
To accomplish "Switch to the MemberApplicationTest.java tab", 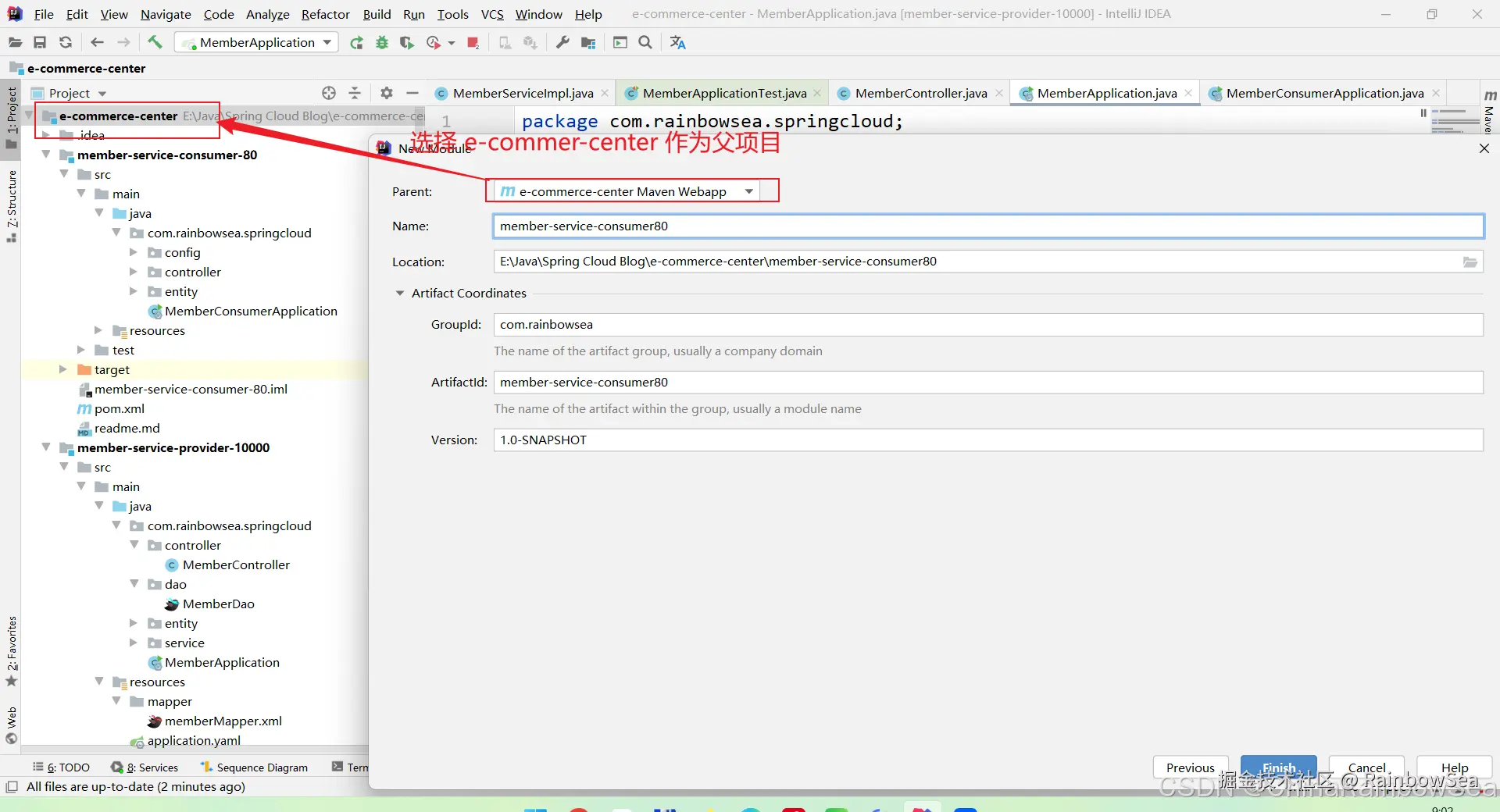I will click(x=724, y=93).
